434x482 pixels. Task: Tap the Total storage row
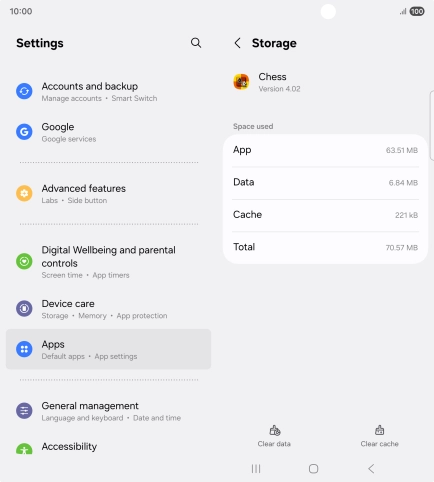pyautogui.click(x=325, y=247)
